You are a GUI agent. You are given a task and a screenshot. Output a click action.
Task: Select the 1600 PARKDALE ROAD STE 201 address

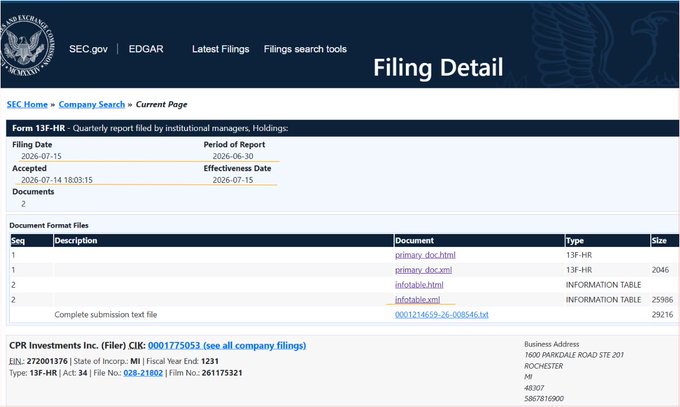574,355
